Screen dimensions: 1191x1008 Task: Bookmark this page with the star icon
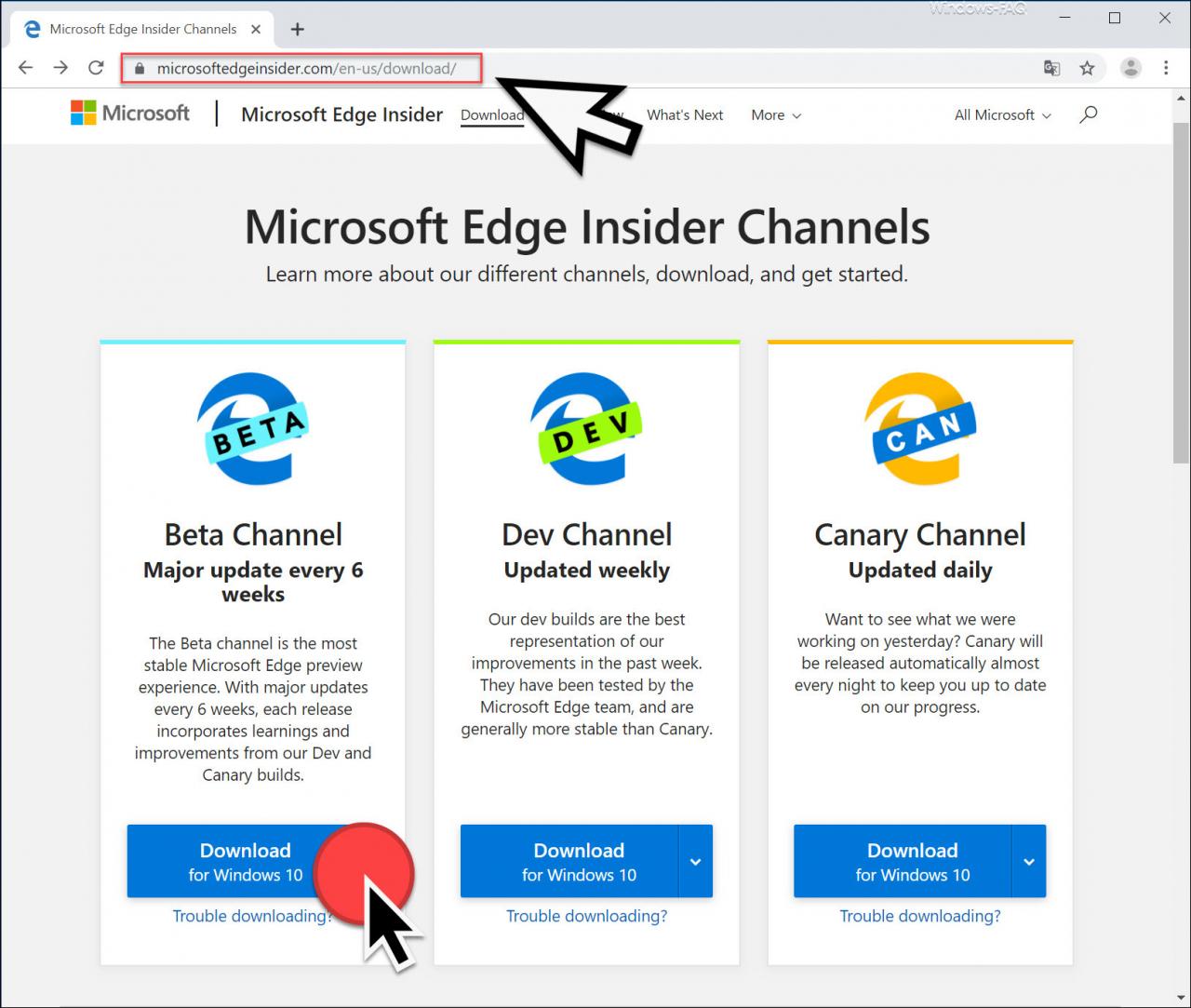1087,68
